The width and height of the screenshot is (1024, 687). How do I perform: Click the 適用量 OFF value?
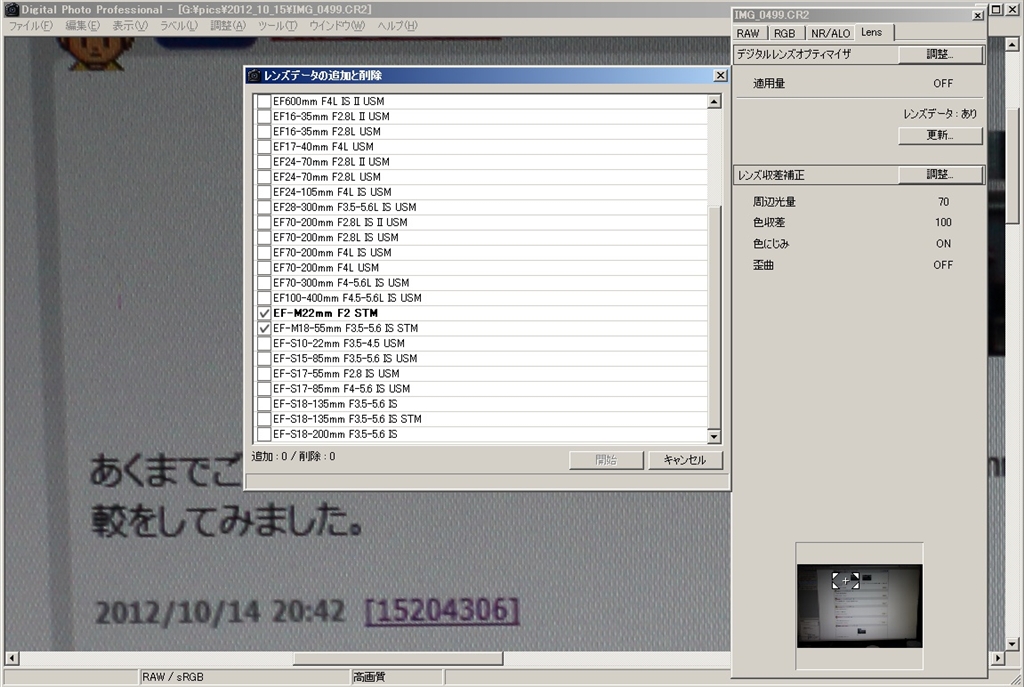coord(943,84)
